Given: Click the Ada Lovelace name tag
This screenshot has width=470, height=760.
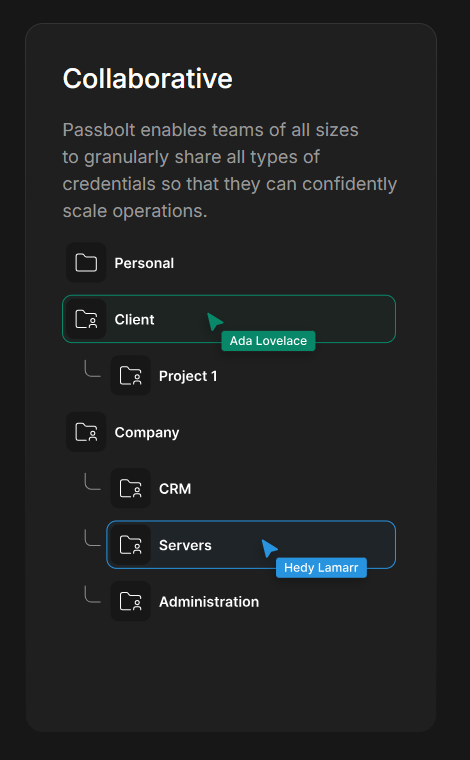Looking at the screenshot, I should [x=268, y=341].
